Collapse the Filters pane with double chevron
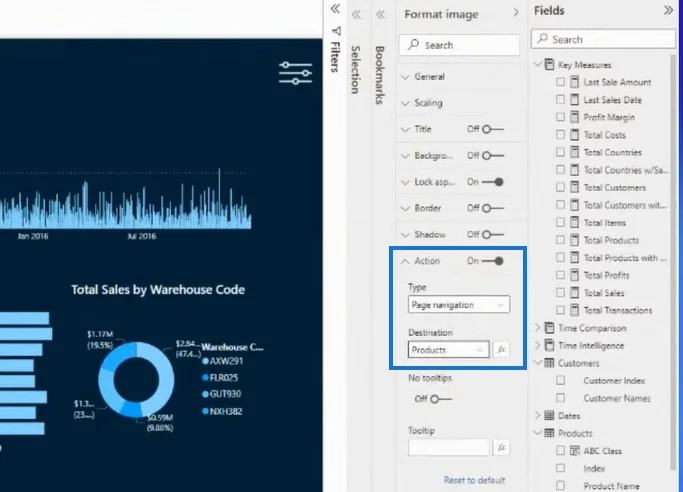 [x=335, y=9]
